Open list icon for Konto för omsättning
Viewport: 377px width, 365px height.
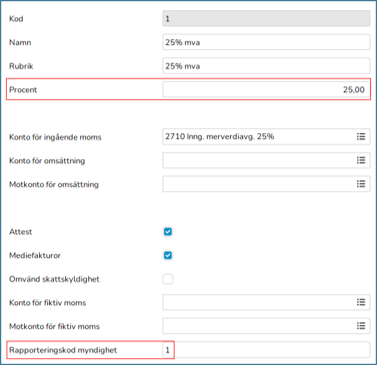(x=361, y=160)
